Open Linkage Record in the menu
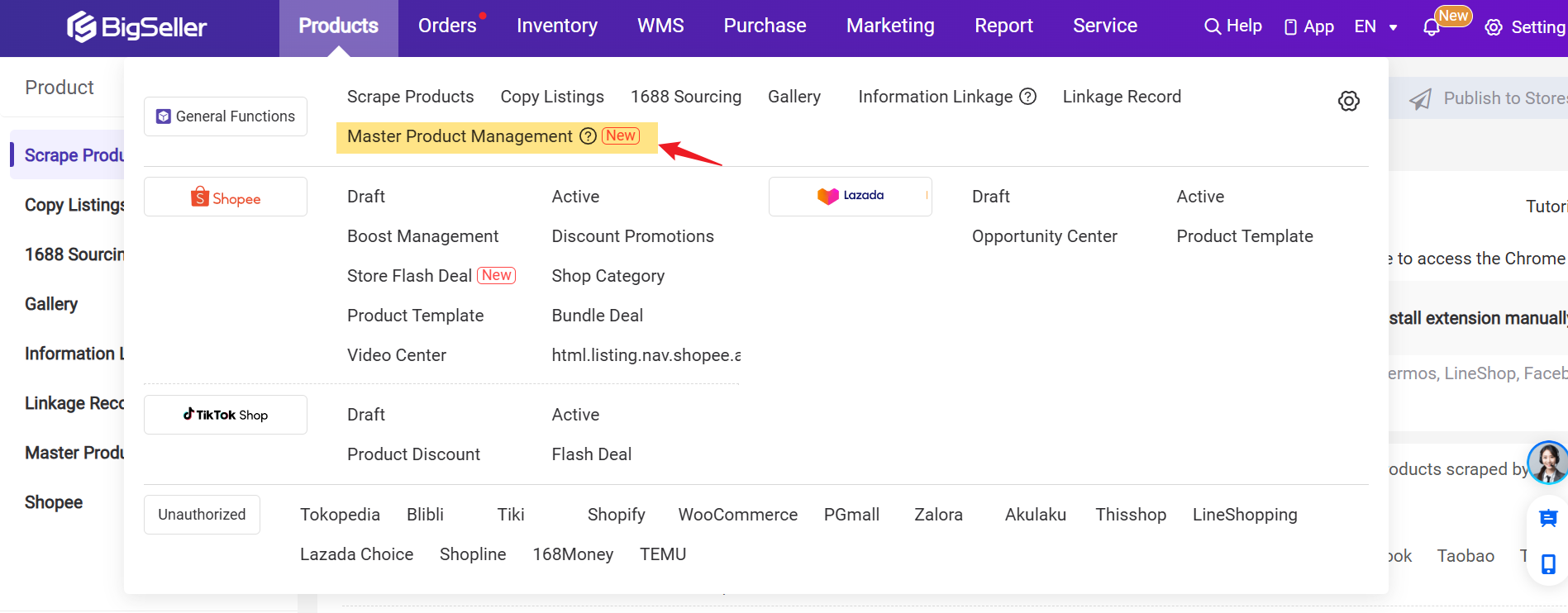The image size is (1568, 613). tap(1122, 97)
